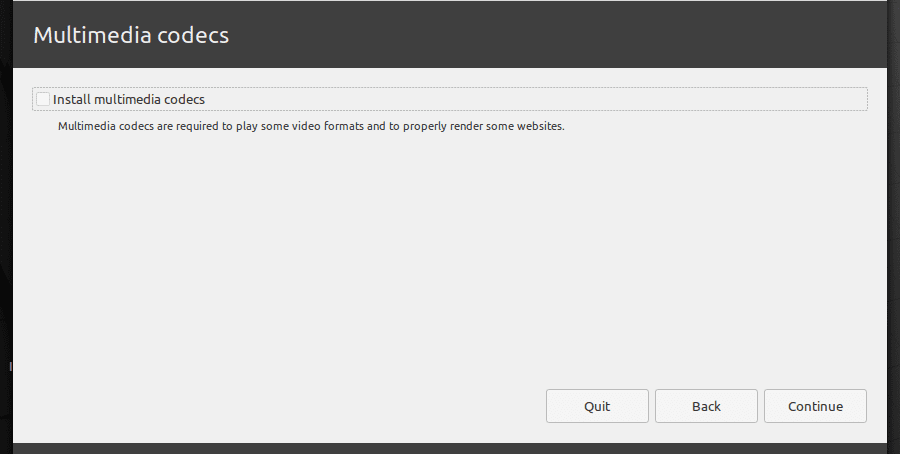Select the codecs option row

click(x=450, y=99)
